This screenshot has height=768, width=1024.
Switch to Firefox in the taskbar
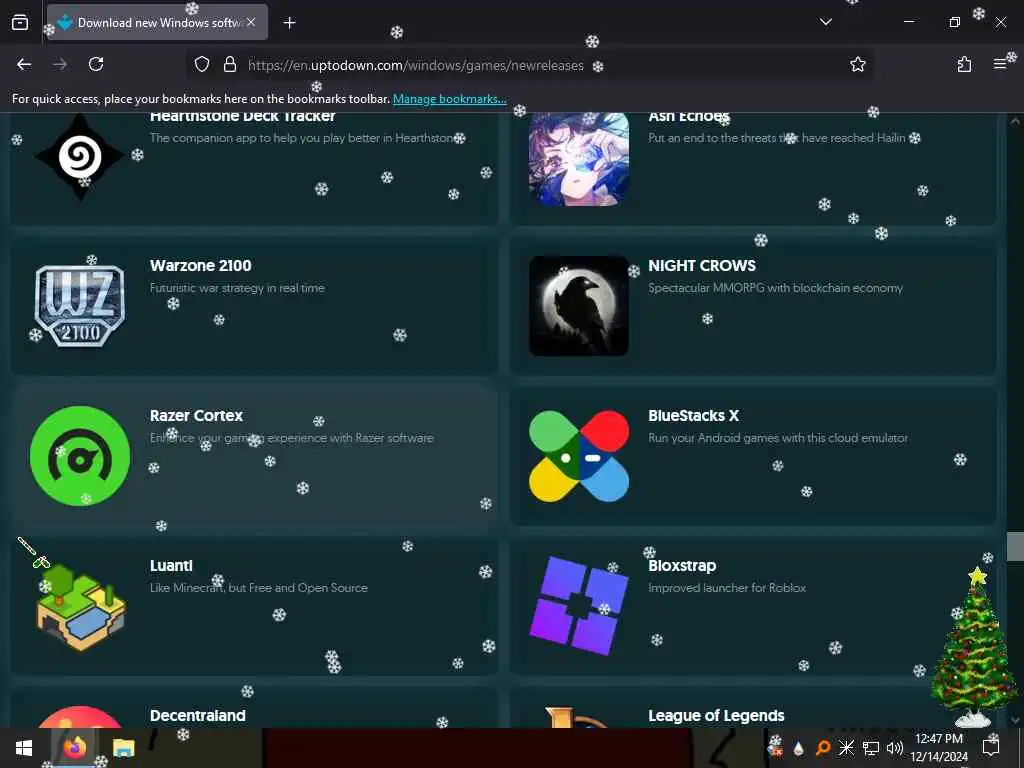tap(75, 748)
